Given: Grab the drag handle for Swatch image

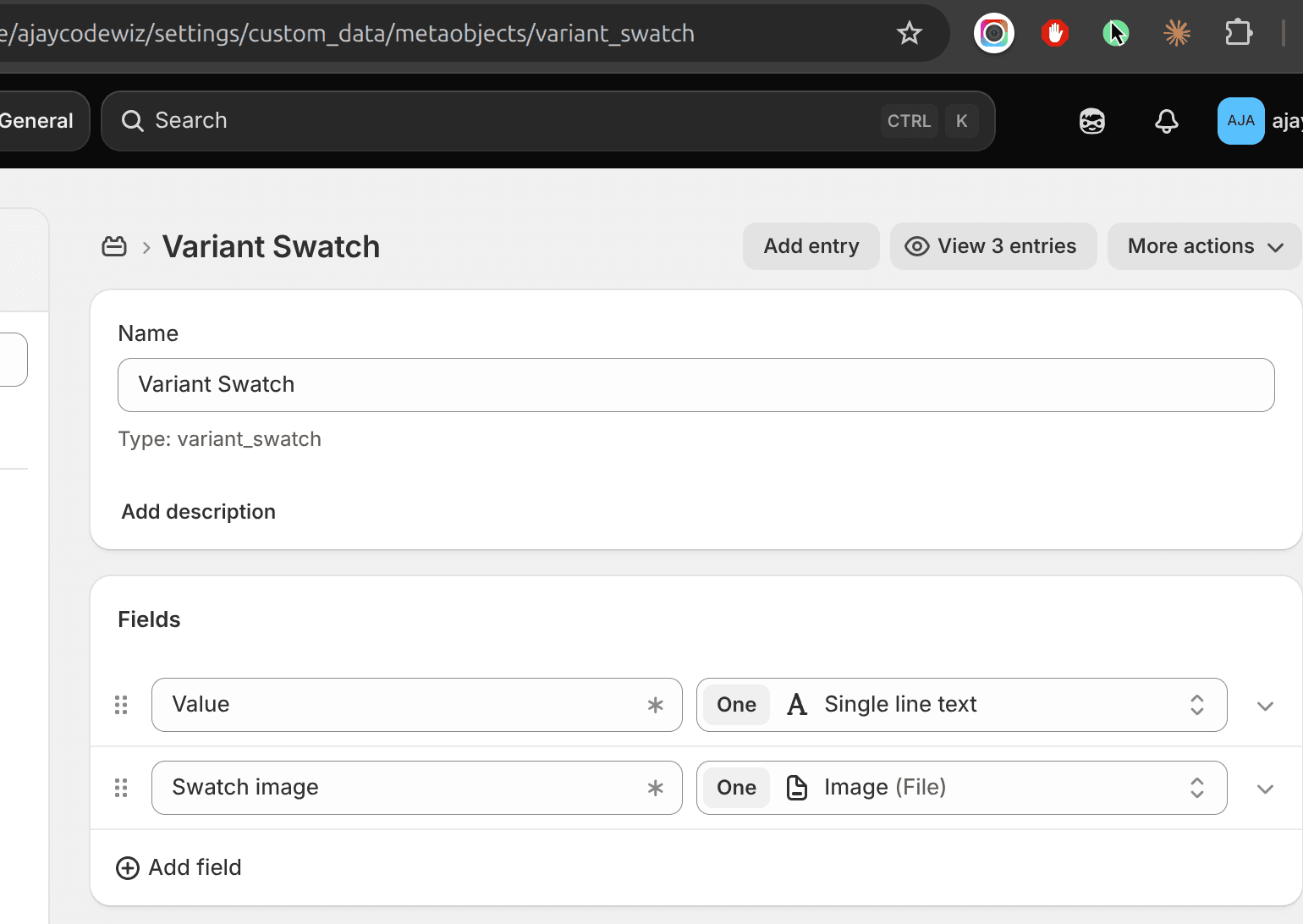Looking at the screenshot, I should coord(121,788).
